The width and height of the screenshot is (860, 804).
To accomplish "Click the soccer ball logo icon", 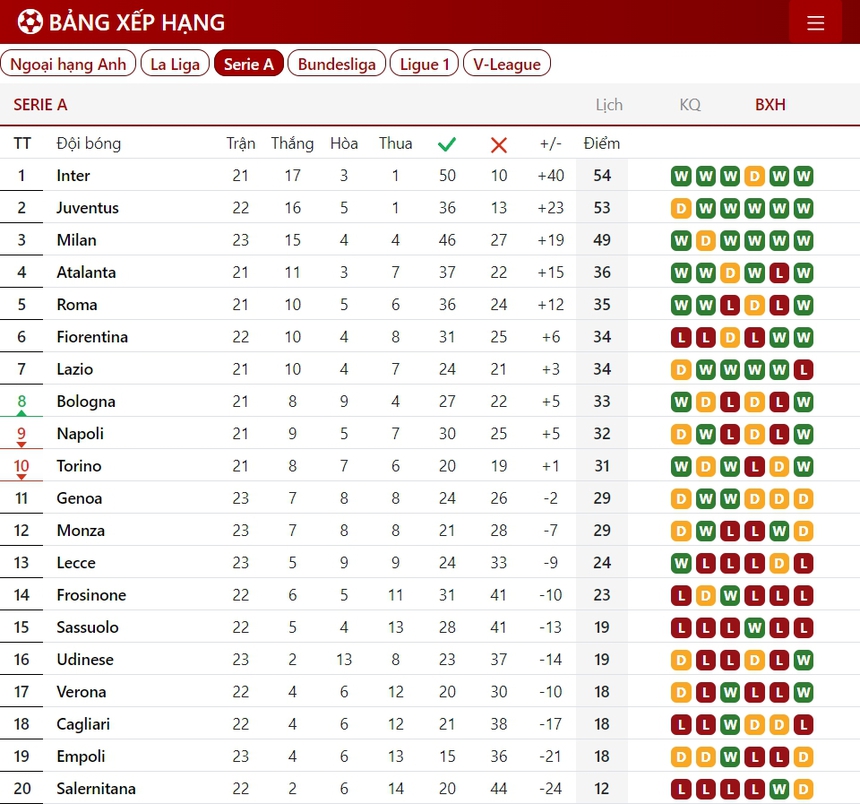I will click(x=30, y=22).
